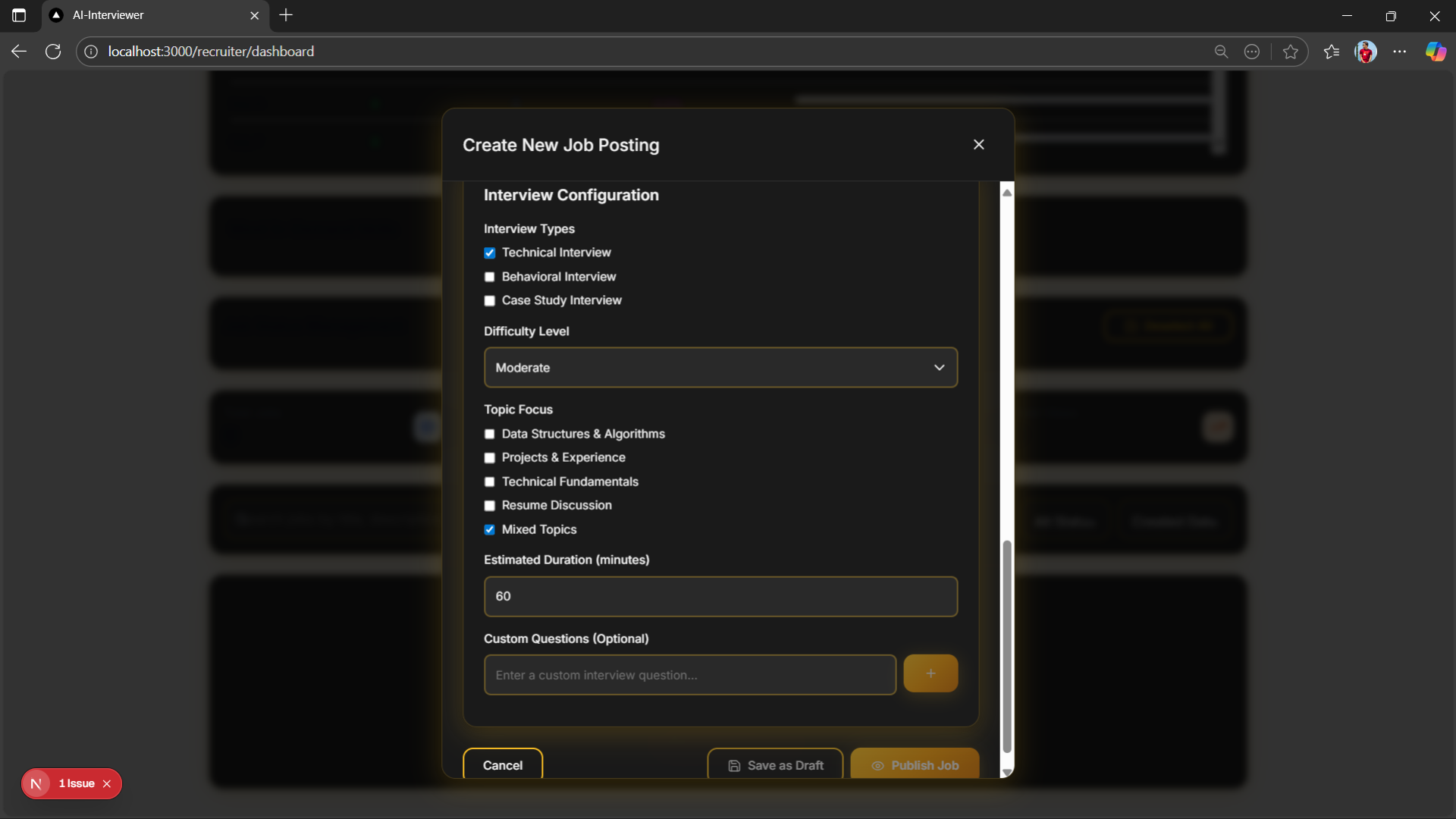Open browser zoom magnifier icon
The height and width of the screenshot is (819, 1456).
coord(1221,52)
